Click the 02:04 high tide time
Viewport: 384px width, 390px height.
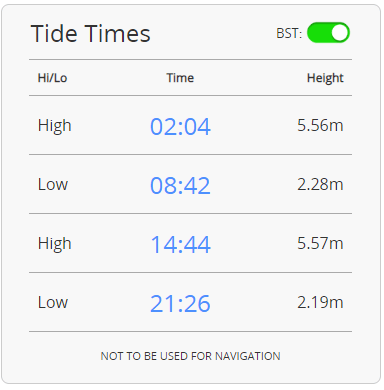click(180, 127)
